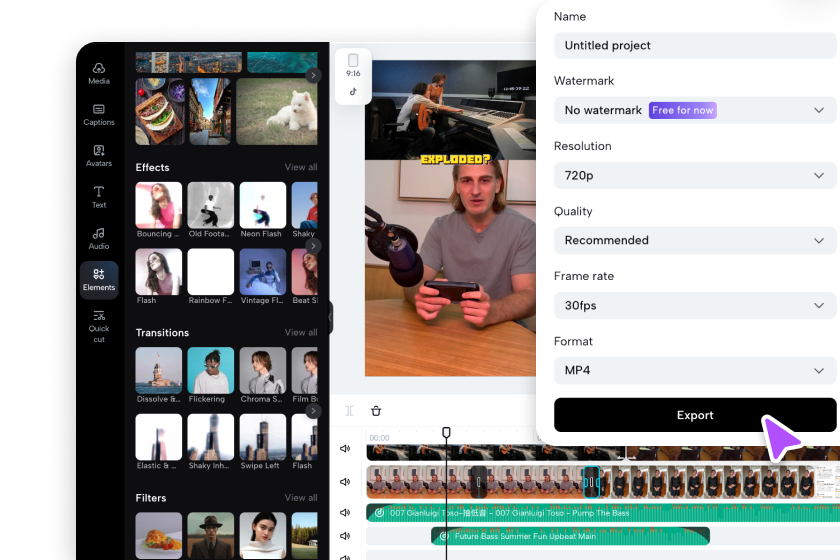
Task: Select the Elastic transition thumbnail
Action: [159, 437]
